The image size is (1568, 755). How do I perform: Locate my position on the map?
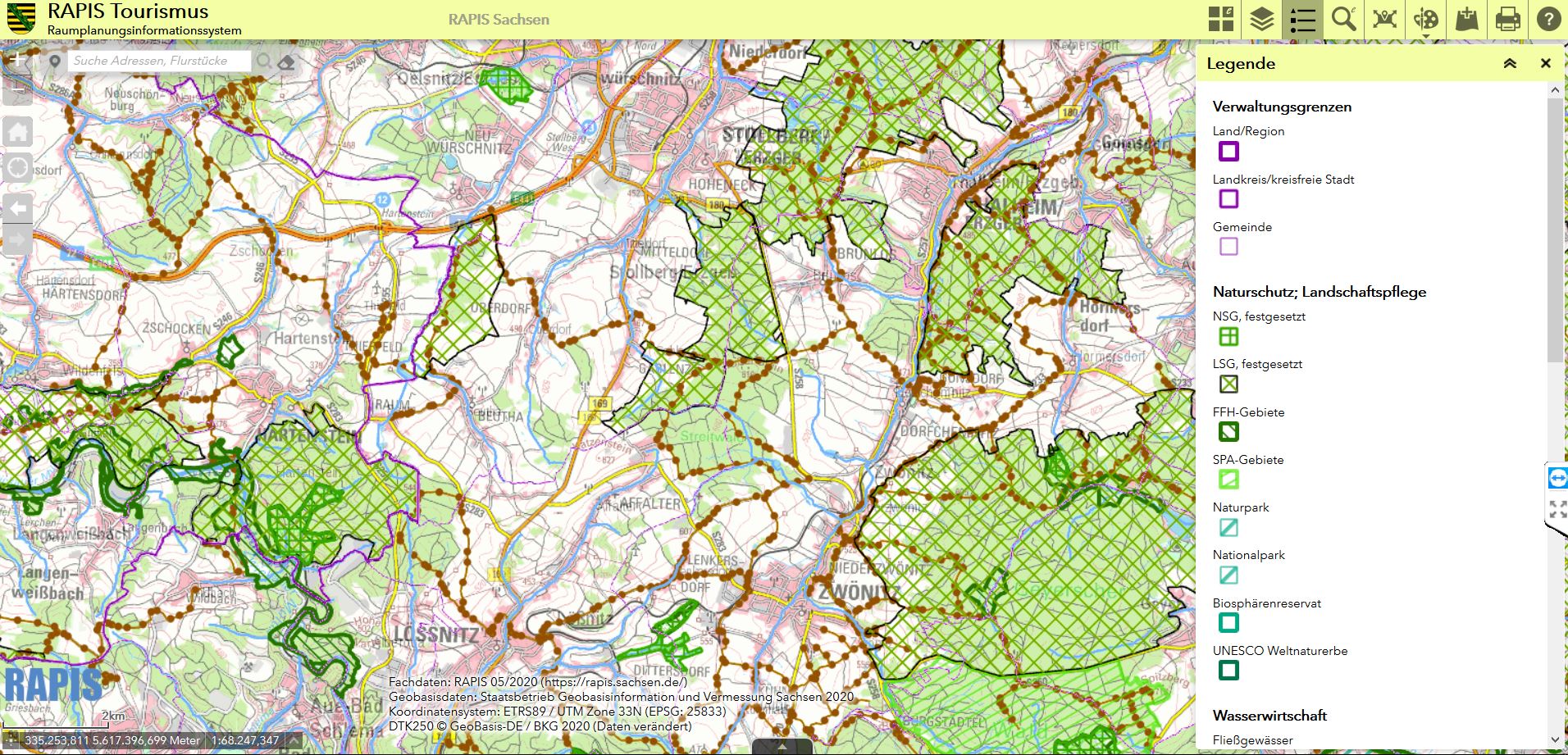click(x=18, y=168)
